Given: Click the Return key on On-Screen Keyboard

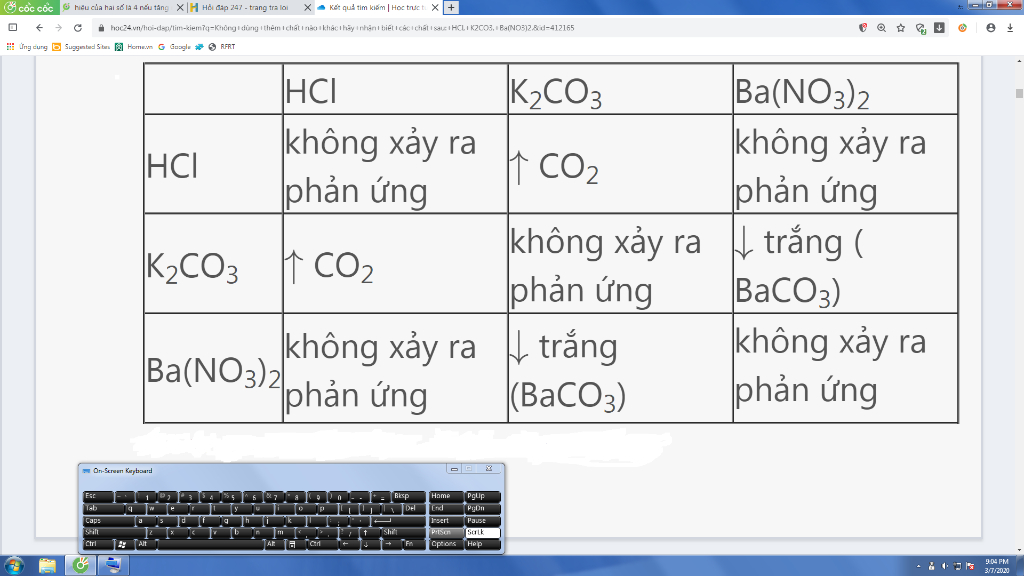Looking at the screenshot, I should (398, 521).
